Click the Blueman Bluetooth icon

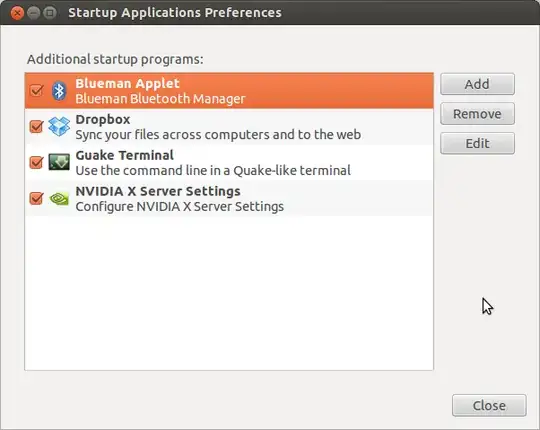(x=59, y=91)
